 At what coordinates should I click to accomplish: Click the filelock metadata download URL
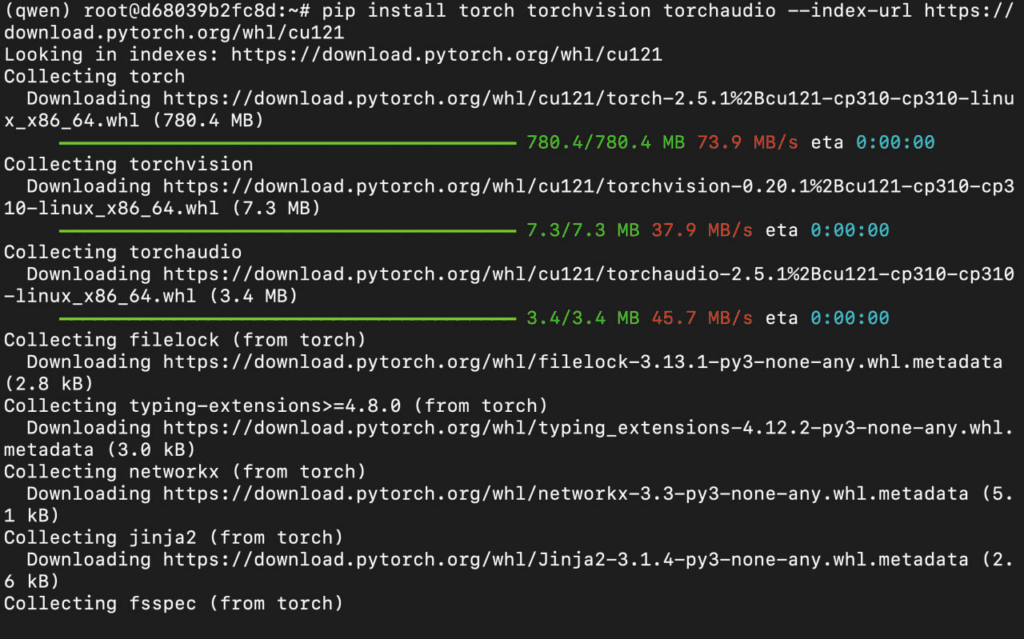point(583,361)
